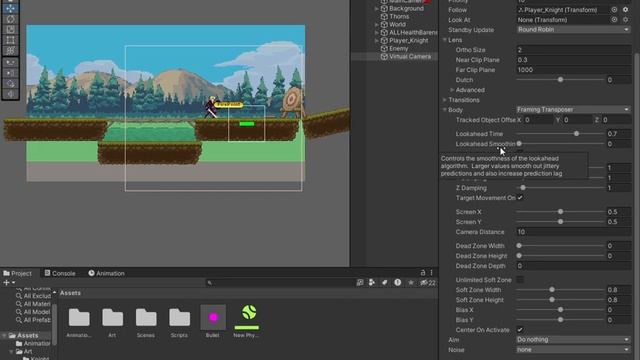
Task: Click the Lookahead Time slider handle
Action: coord(576,134)
